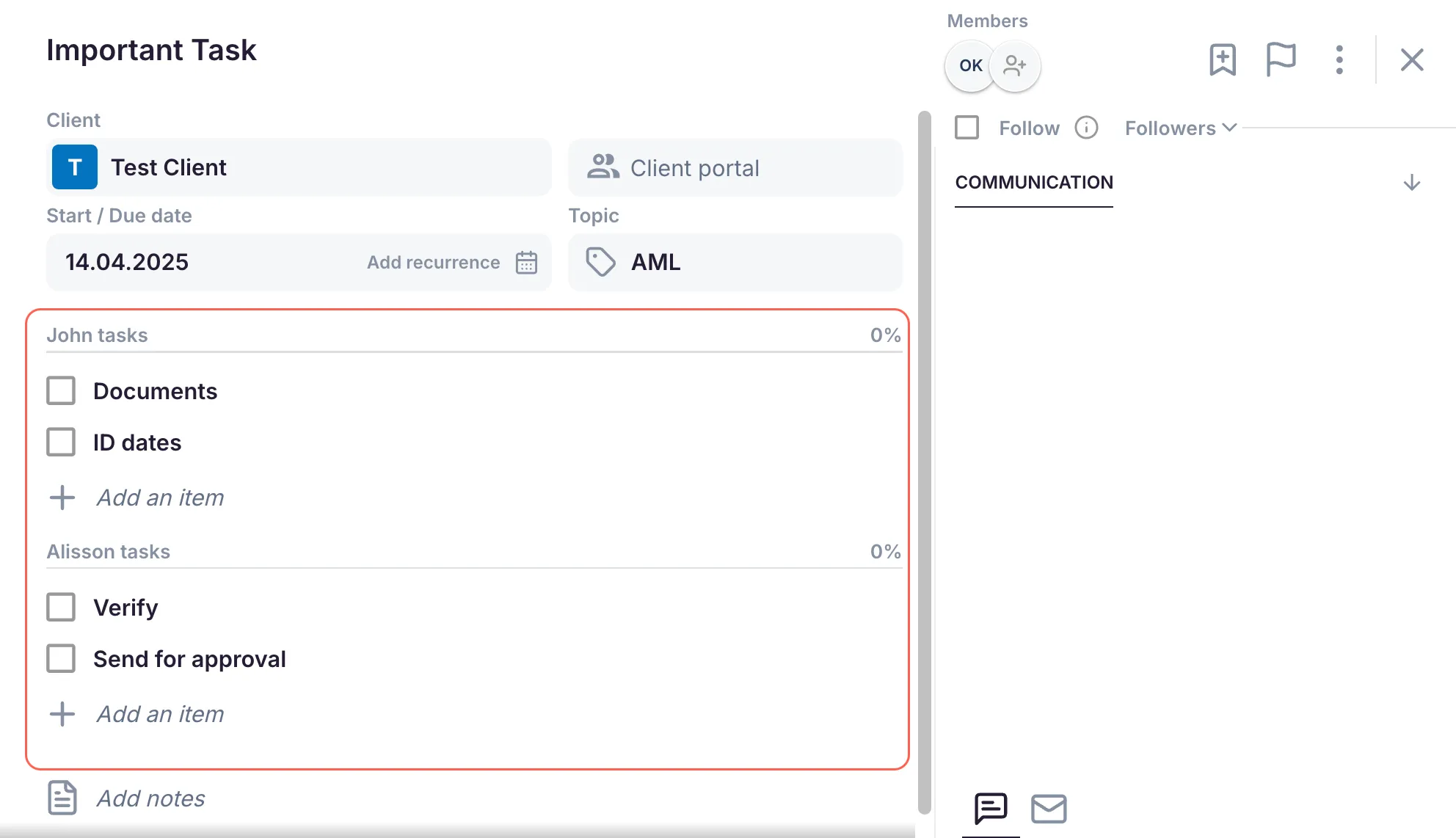Switch to the email tab
Screen dimensions: 1456x838
tap(1049, 809)
